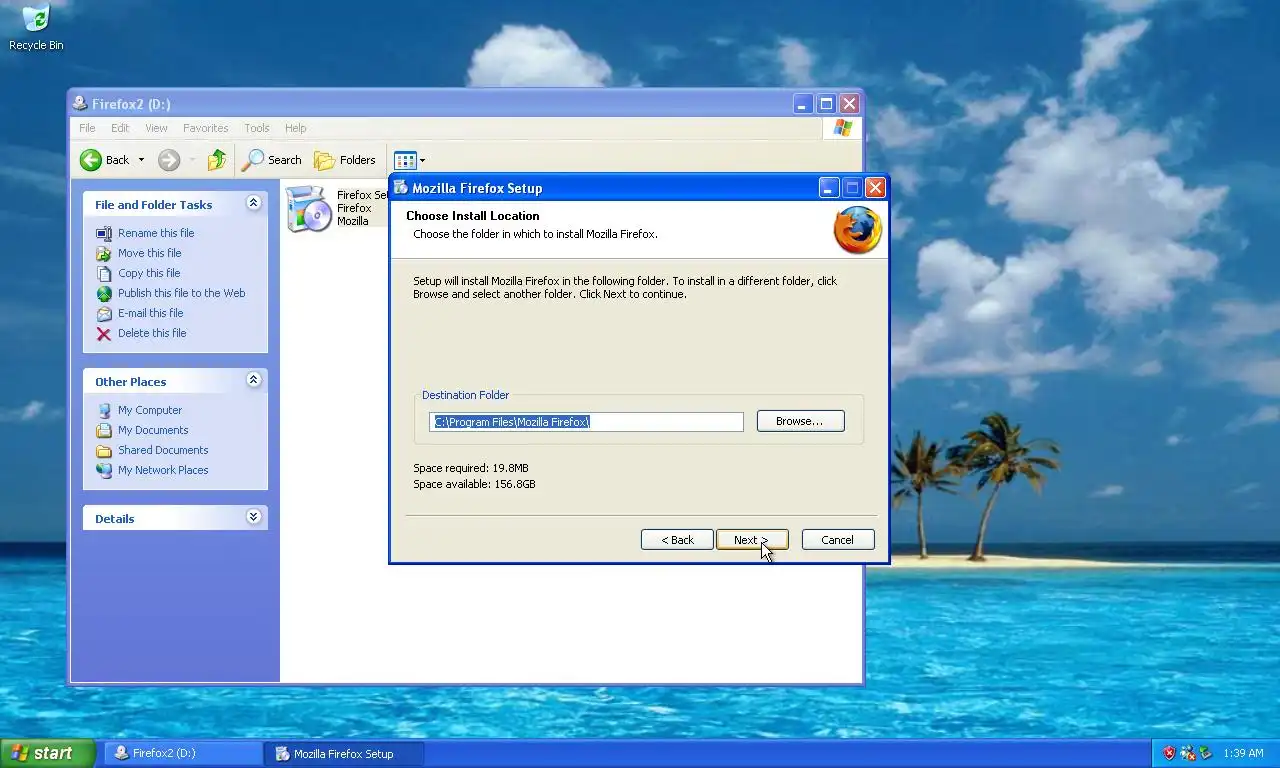This screenshot has width=1280, height=768.
Task: Click the My Documents folder icon
Action: [x=104, y=430]
